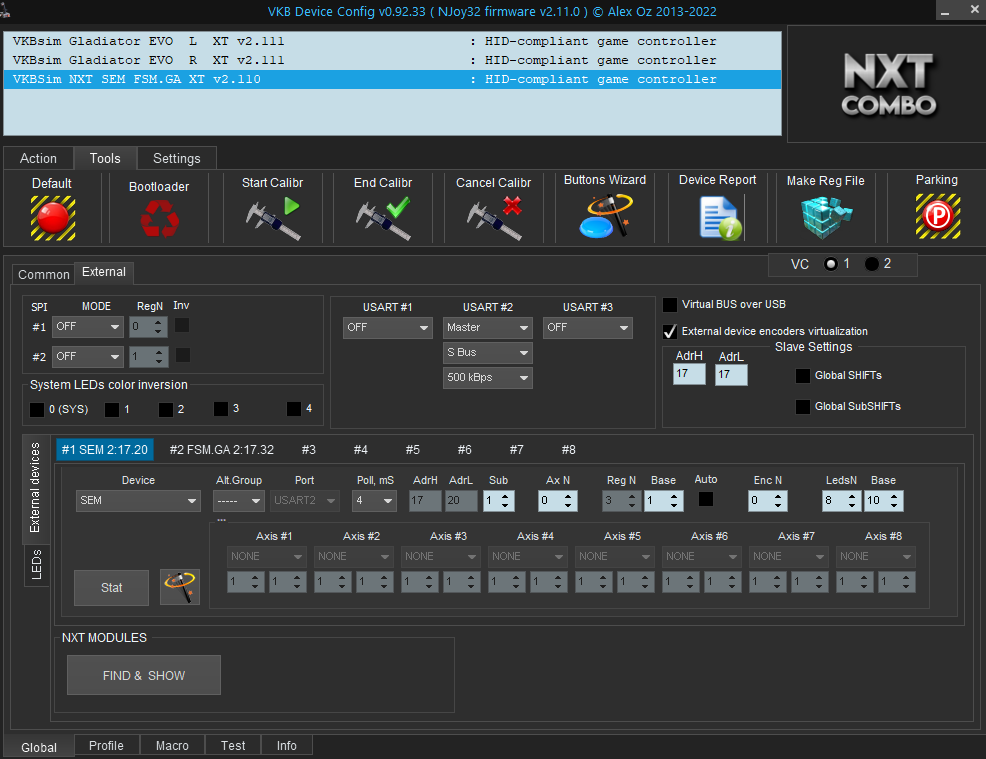Image resolution: width=986 pixels, height=759 pixels.
Task: Select VC radio option 1
Action: pos(831,264)
